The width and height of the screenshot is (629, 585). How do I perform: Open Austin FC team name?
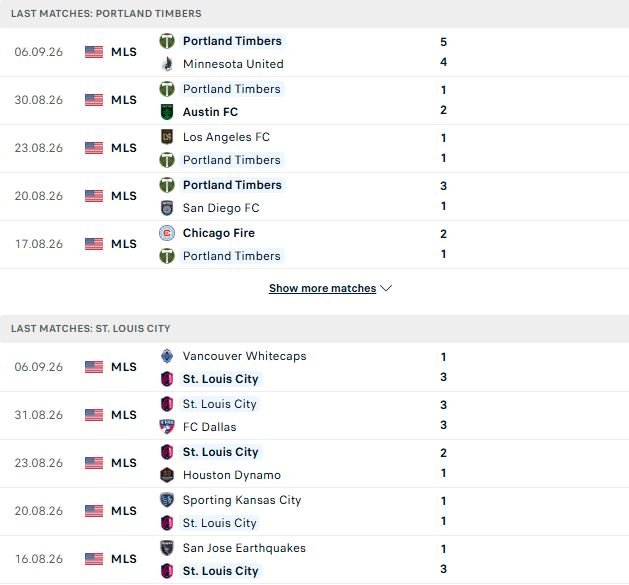click(210, 112)
